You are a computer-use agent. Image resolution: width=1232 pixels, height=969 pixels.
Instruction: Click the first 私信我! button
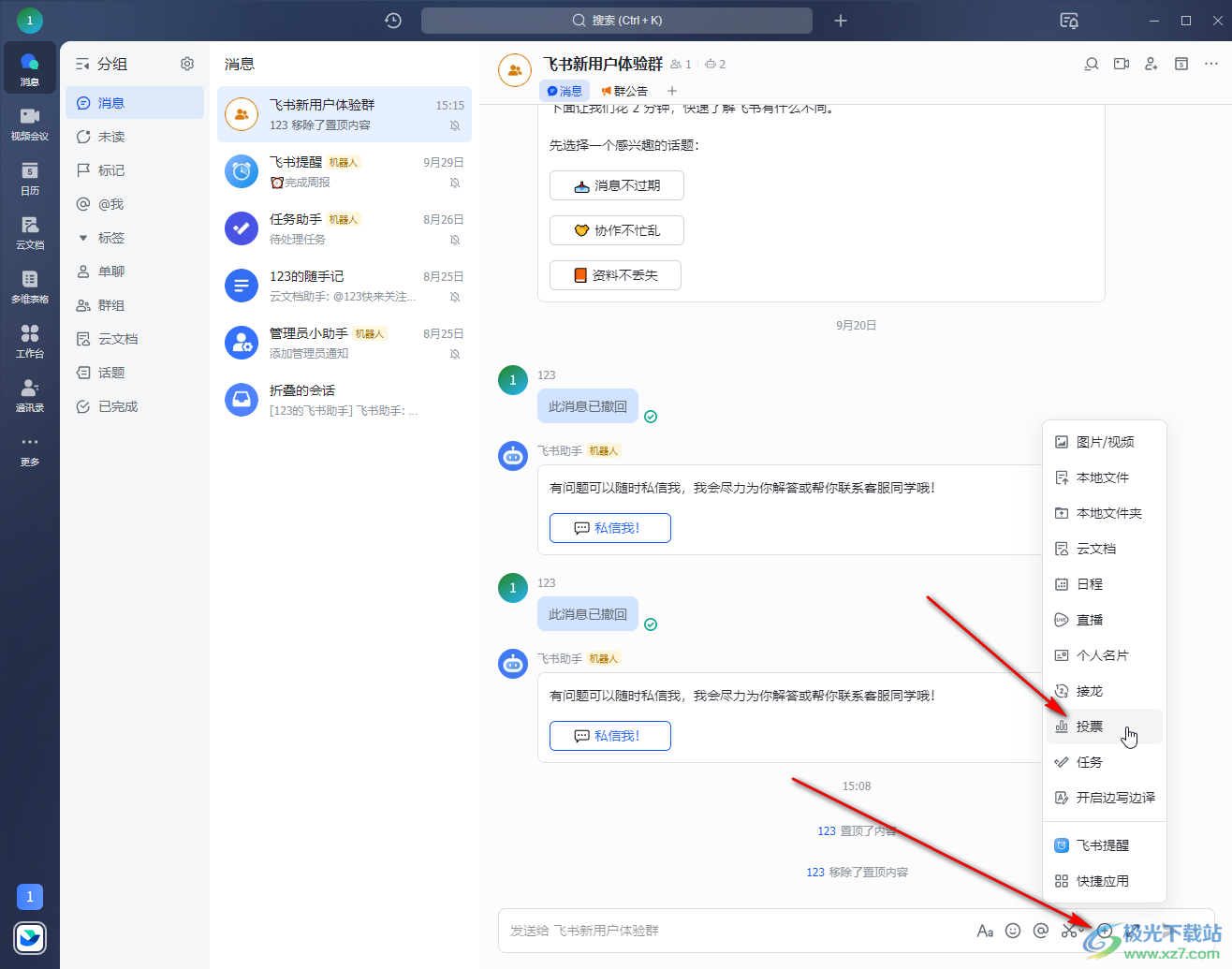click(610, 528)
